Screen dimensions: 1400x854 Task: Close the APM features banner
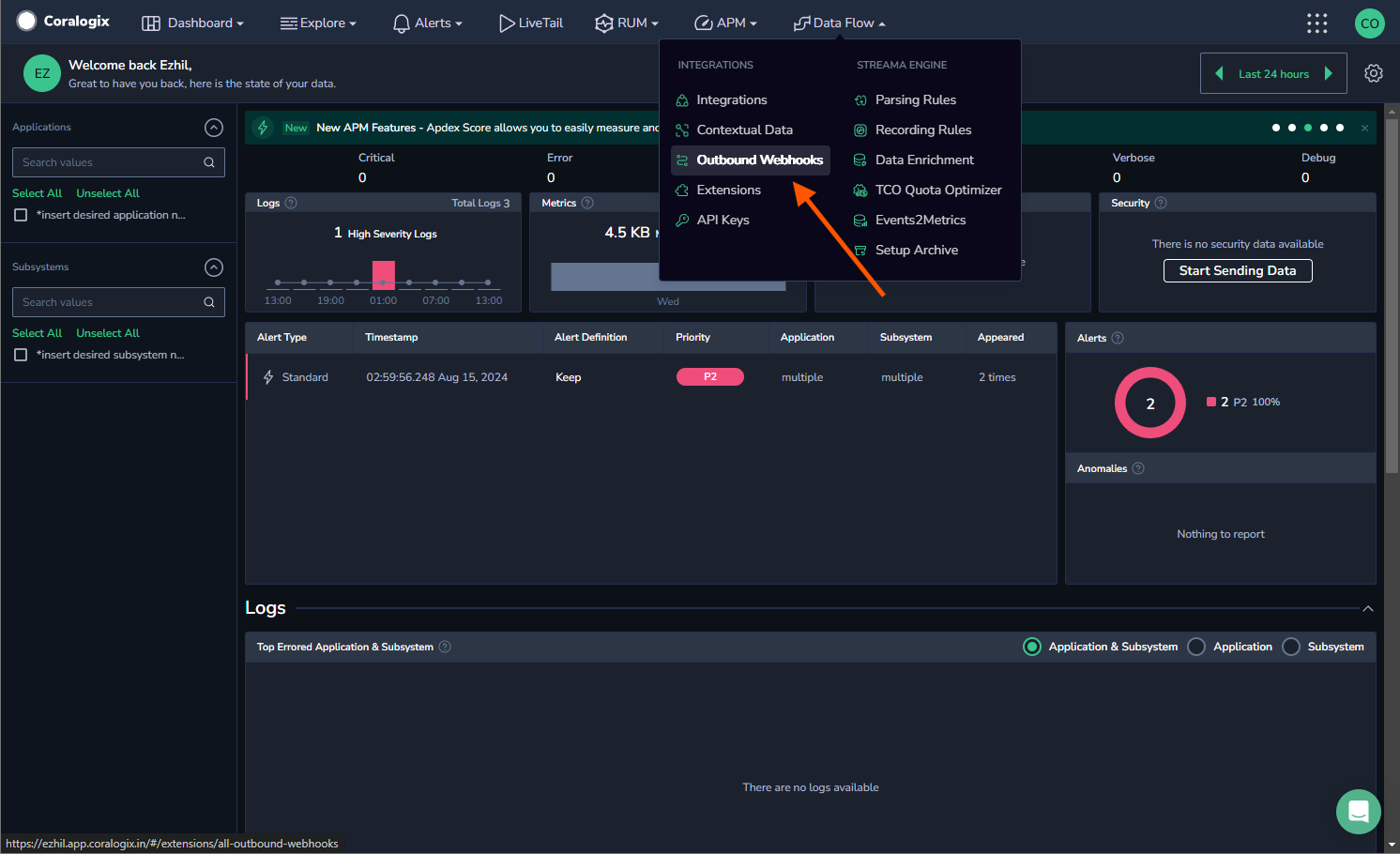tap(1364, 128)
